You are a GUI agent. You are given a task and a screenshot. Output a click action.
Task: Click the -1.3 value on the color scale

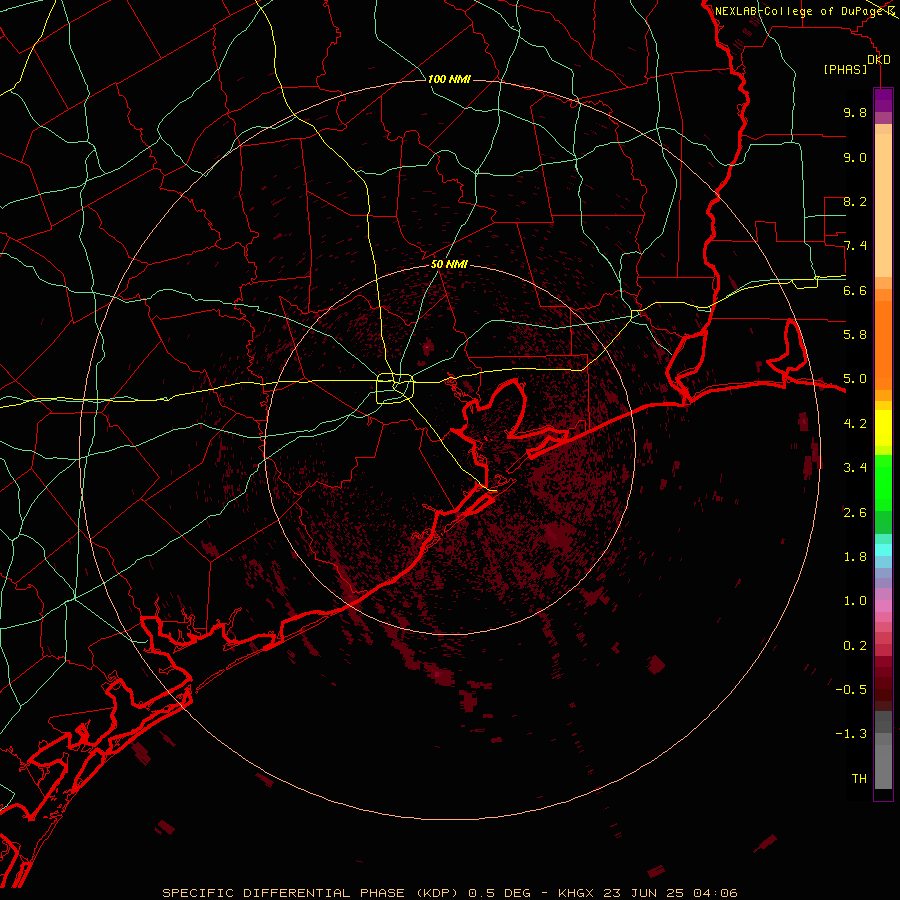[851, 734]
